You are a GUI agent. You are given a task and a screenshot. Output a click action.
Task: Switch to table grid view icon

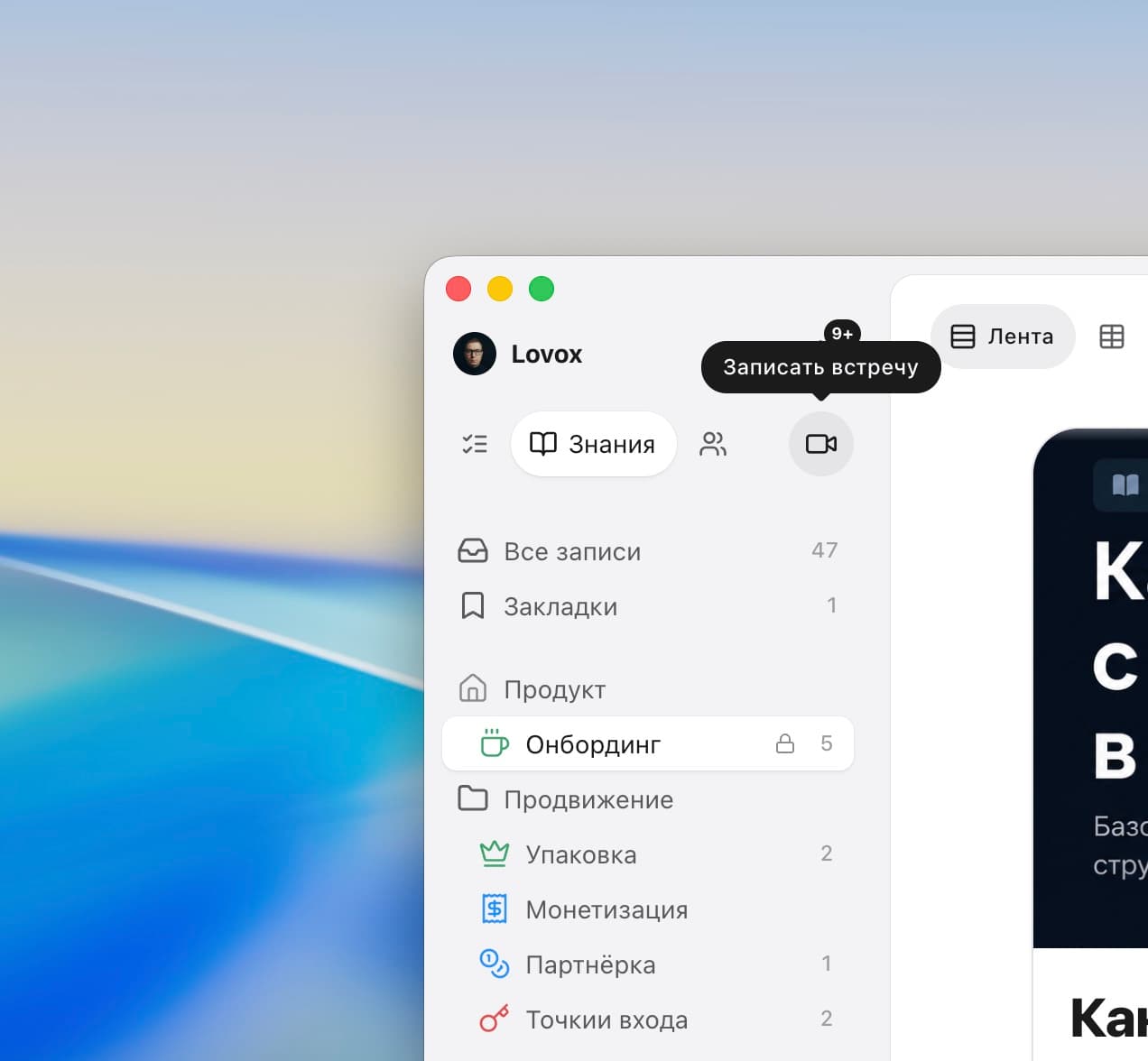(x=1112, y=337)
